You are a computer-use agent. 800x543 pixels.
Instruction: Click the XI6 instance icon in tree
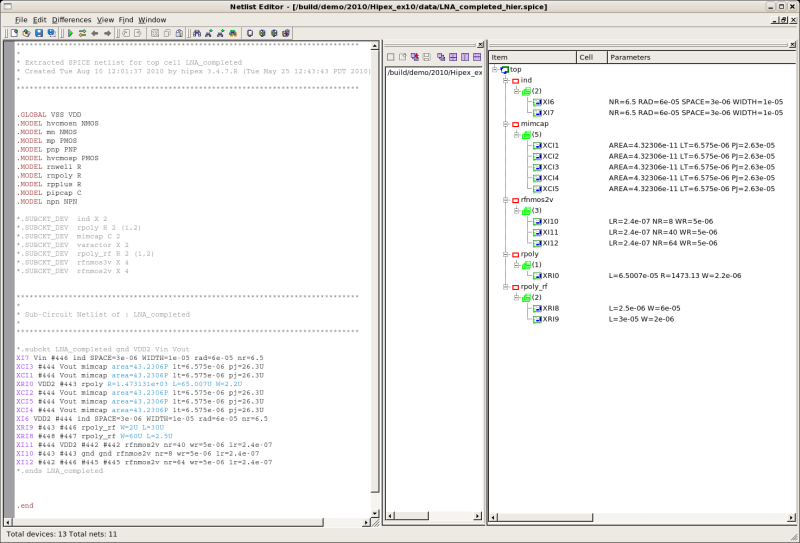pyautogui.click(x=537, y=102)
